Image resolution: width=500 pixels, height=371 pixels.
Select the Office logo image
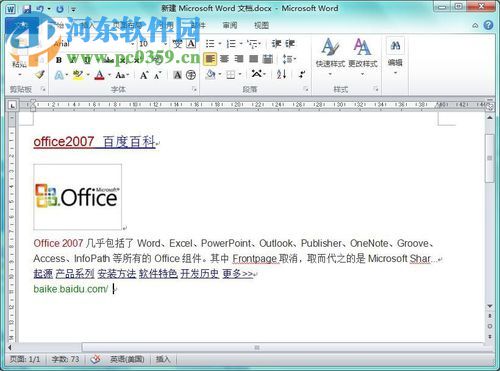pos(78,197)
